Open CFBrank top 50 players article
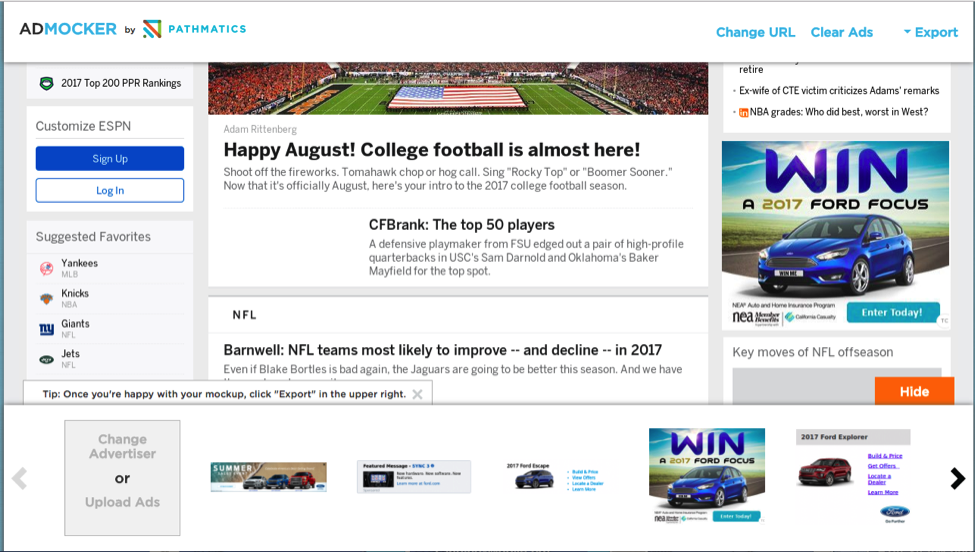The image size is (975, 553). point(461,225)
